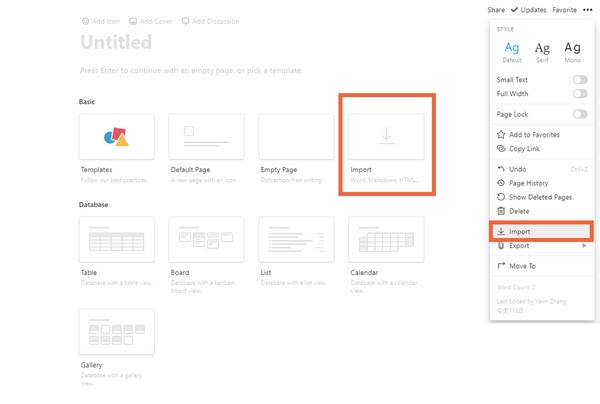Click the Add Discussion text button

point(215,21)
